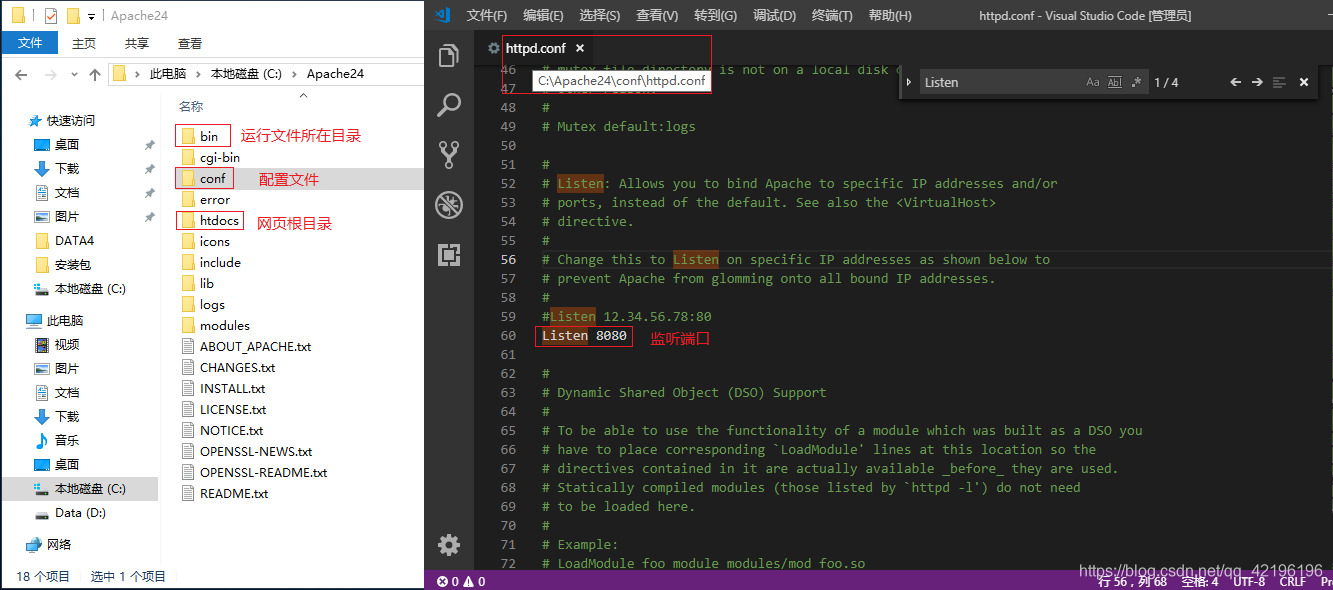
Task: Select README.txt in the file list
Action: pyautogui.click(x=234, y=493)
